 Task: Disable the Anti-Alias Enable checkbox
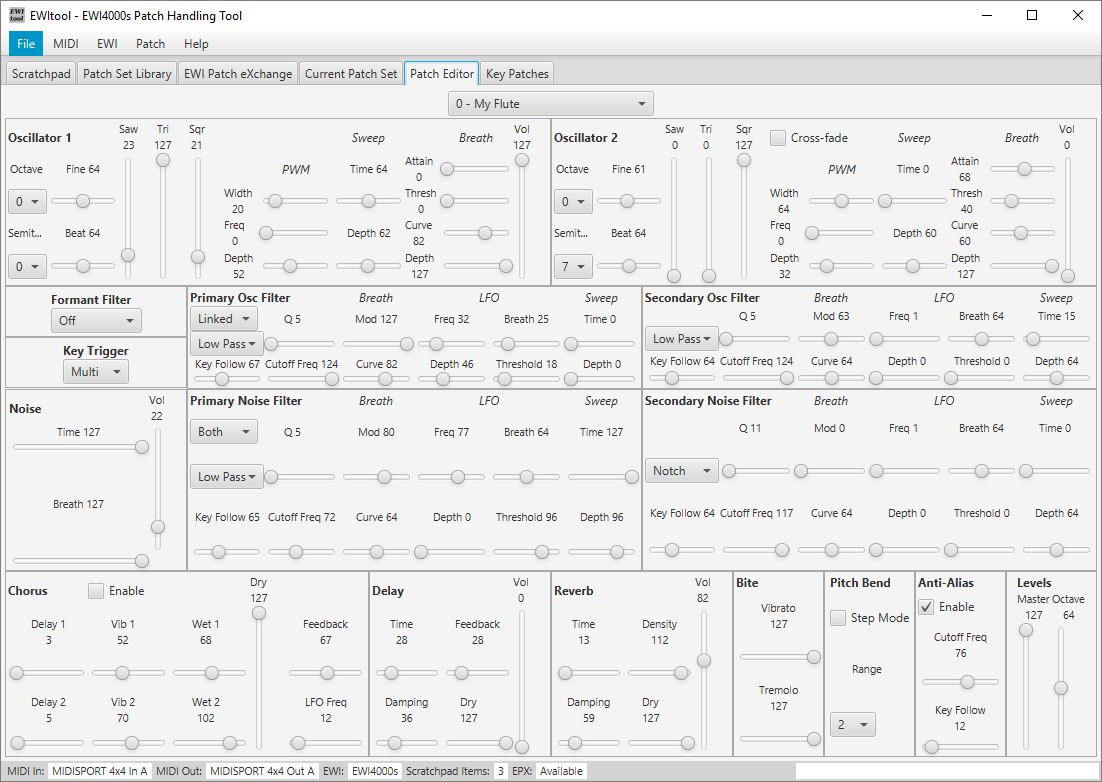(x=927, y=607)
